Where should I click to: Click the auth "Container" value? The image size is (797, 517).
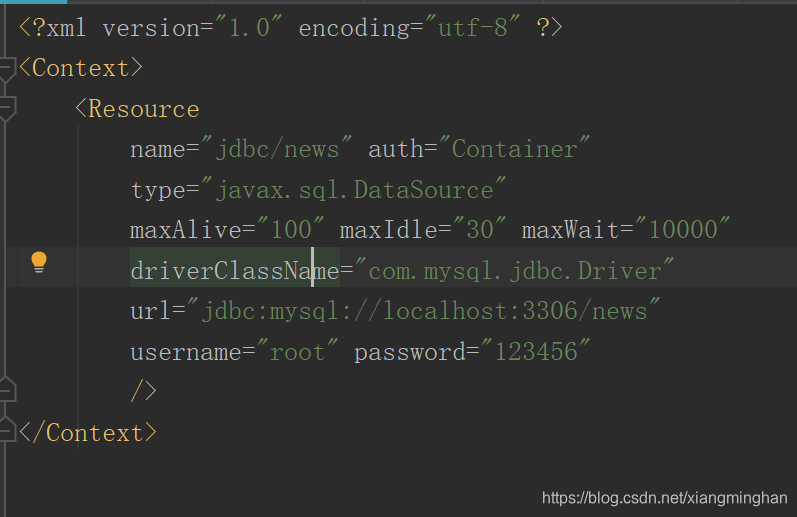coord(514,148)
